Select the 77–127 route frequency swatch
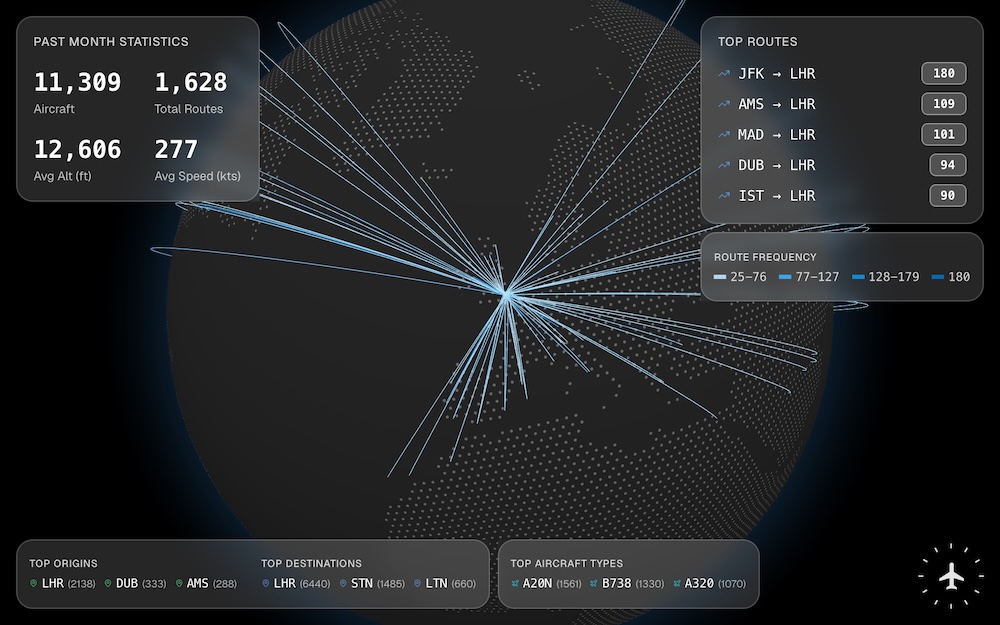The height and width of the screenshot is (625, 1000). pyautogui.click(x=785, y=277)
